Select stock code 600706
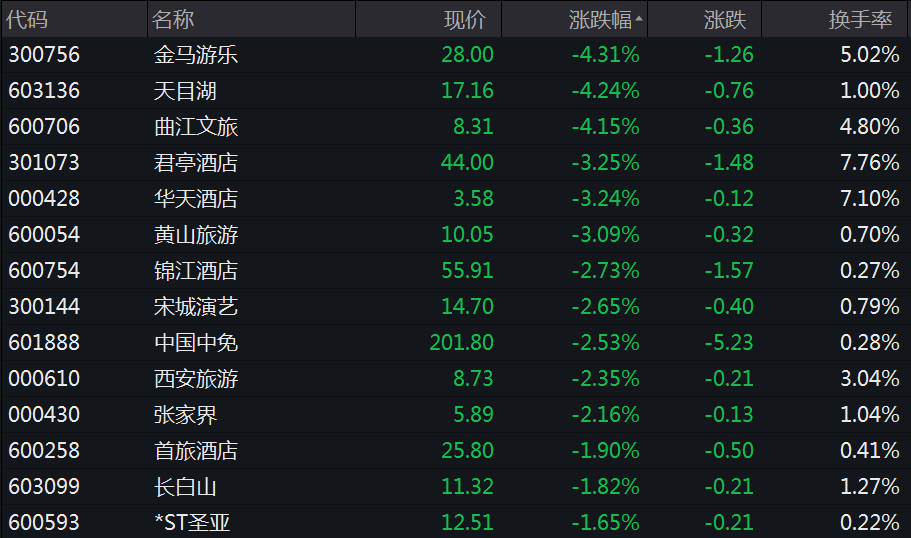The width and height of the screenshot is (911, 538). point(44,127)
